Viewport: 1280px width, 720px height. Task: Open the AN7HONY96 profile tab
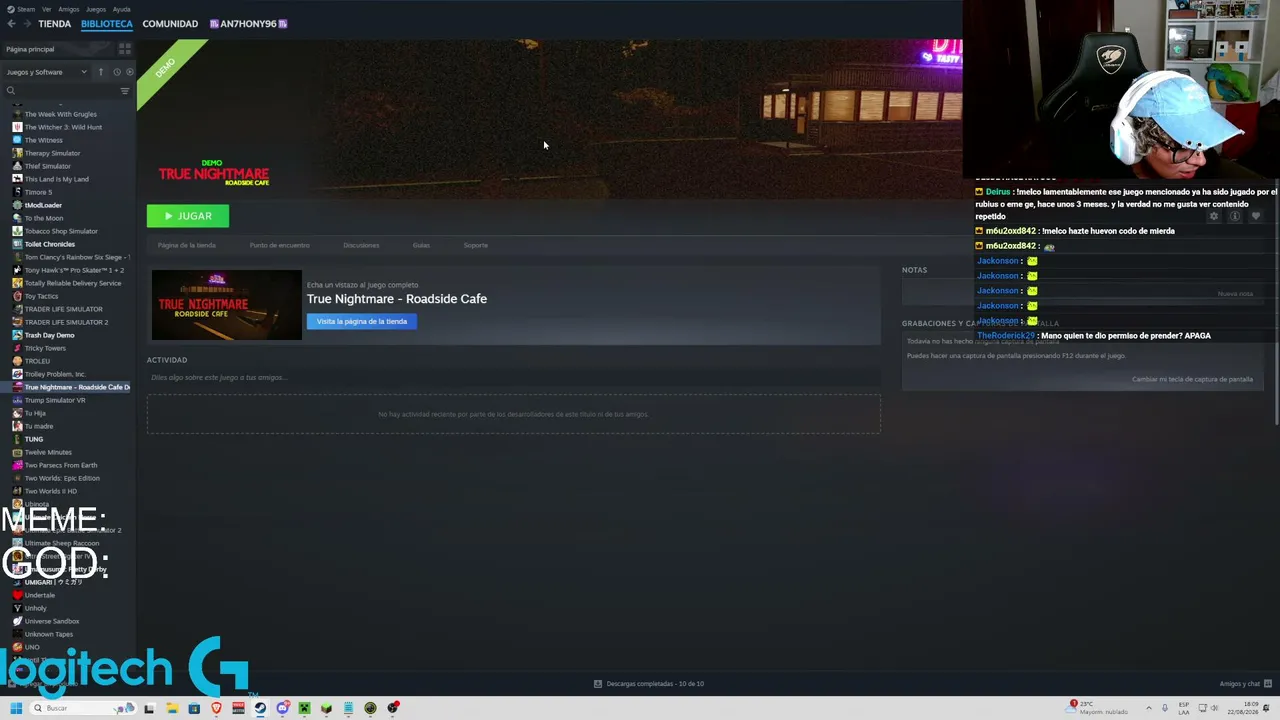tap(248, 24)
